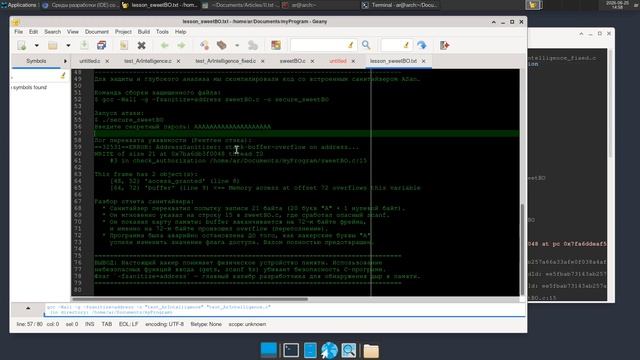Open the Applications menu in the top panel

[x=18, y=5]
